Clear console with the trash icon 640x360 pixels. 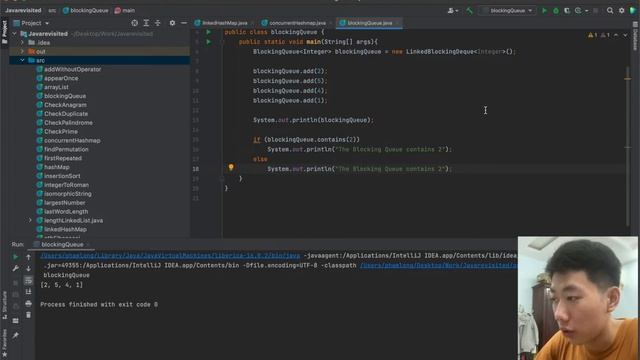click(x=29, y=315)
